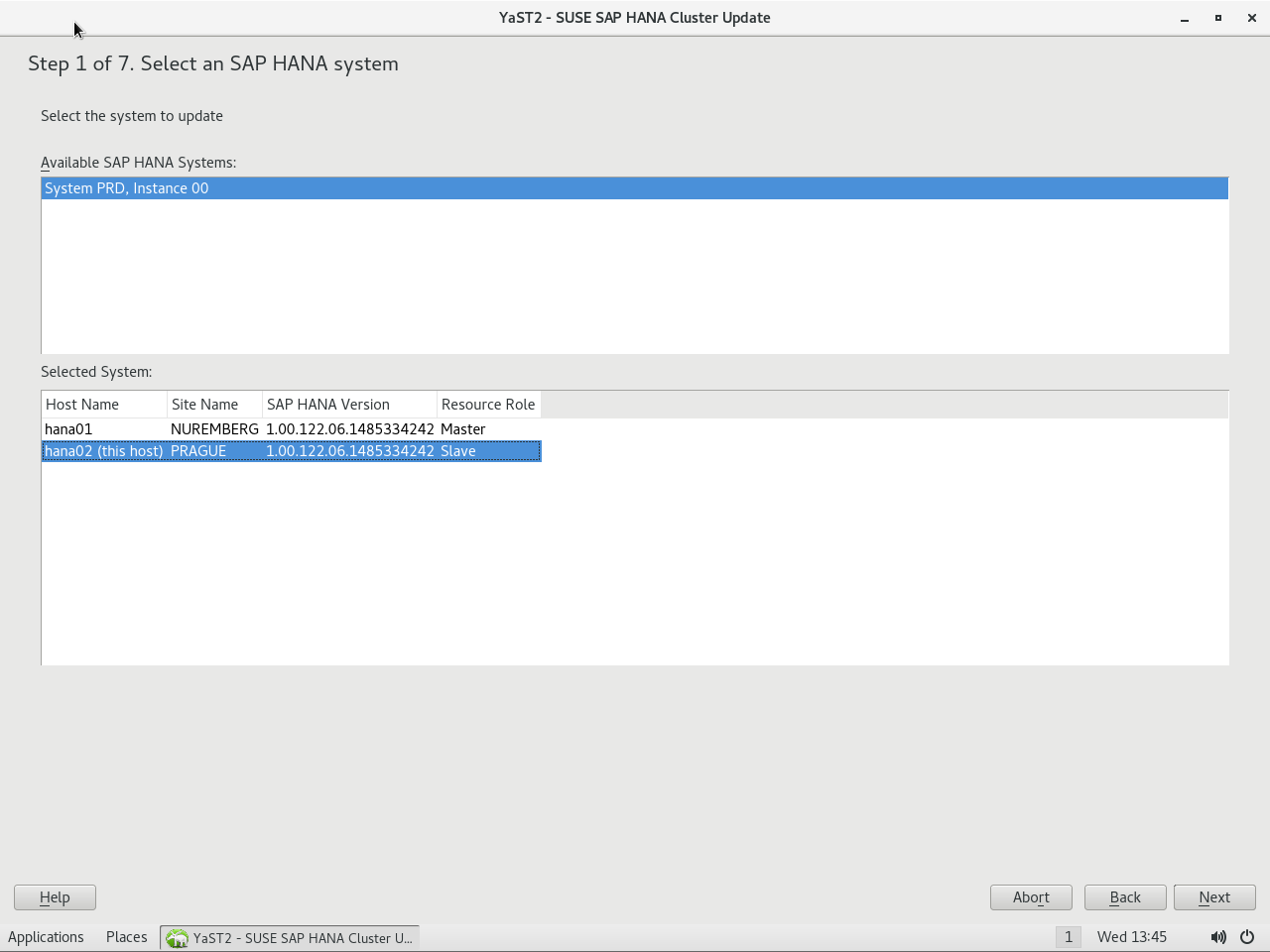This screenshot has width=1270, height=952.
Task: Minimize the YaST2 window
Action: (1185, 18)
